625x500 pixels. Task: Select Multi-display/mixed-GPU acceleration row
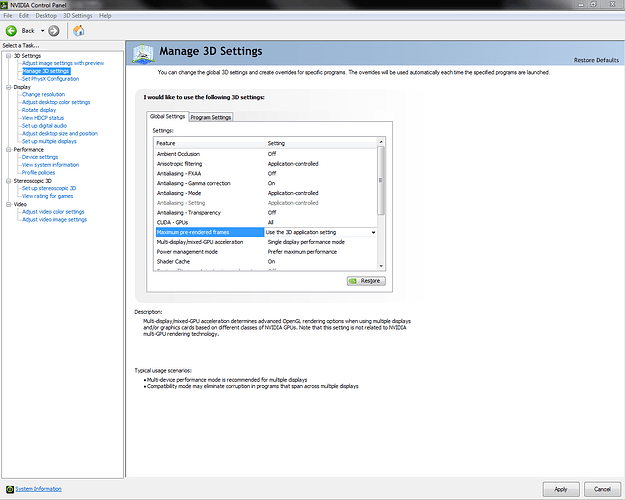pos(265,242)
